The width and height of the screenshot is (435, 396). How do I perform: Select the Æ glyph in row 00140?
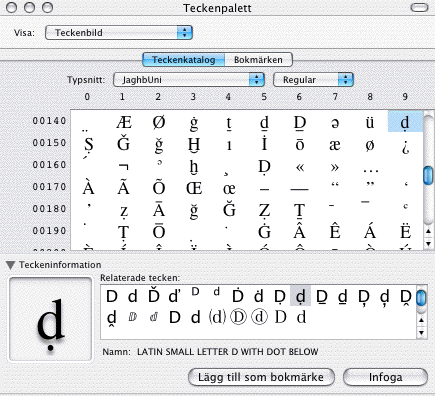pyautogui.click(x=124, y=122)
